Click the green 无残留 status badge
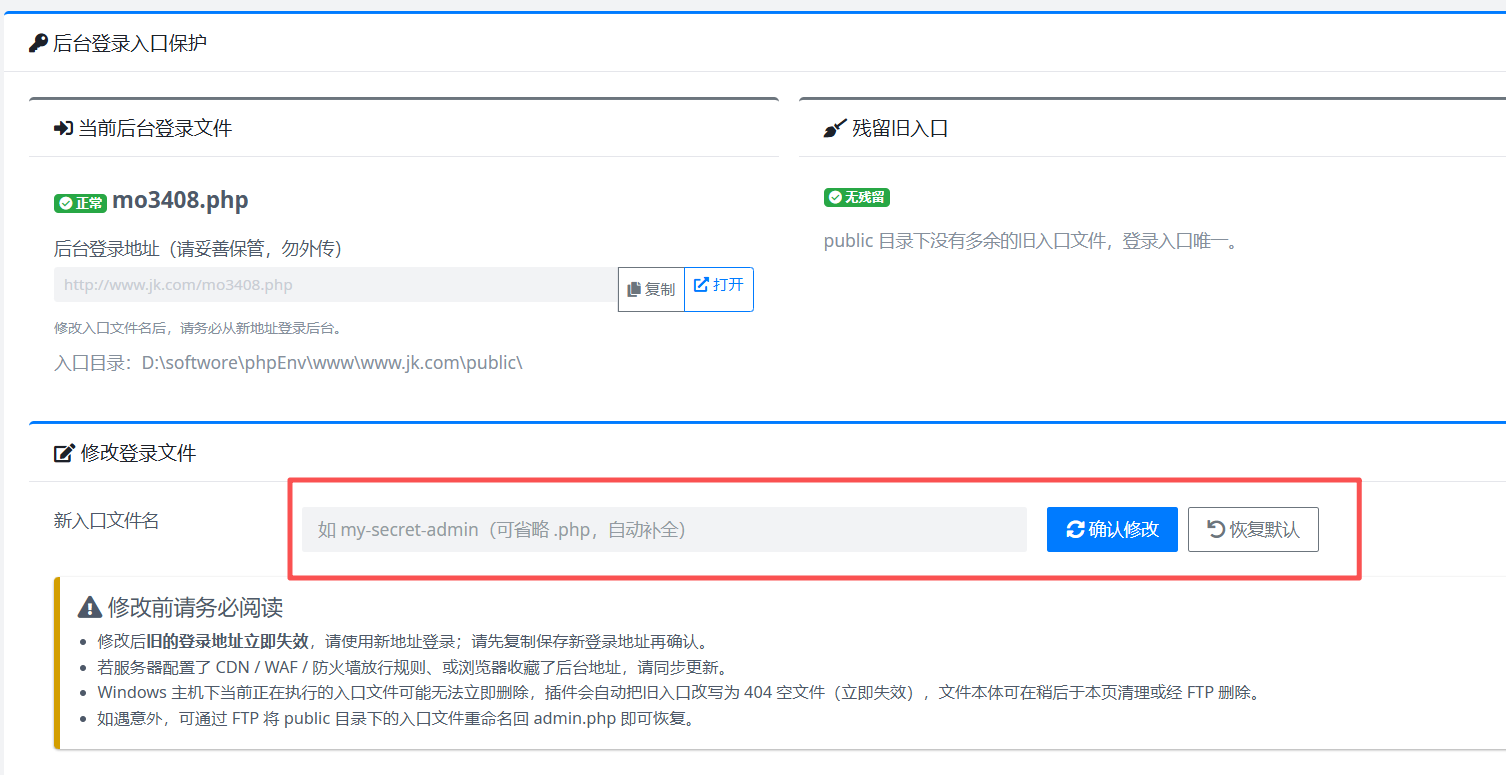This screenshot has width=1506, height=775. (x=857, y=197)
